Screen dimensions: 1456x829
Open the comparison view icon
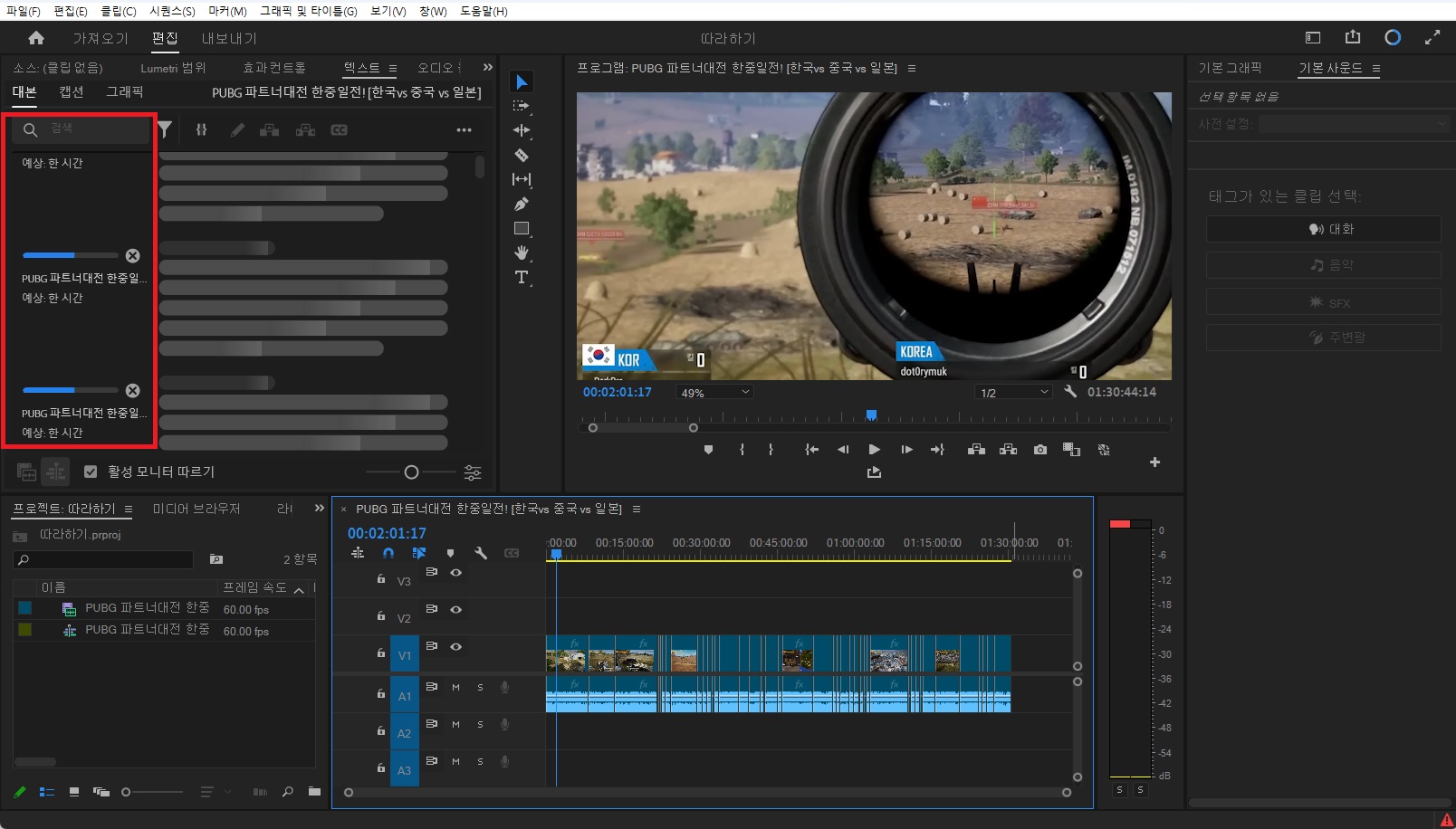tap(1071, 449)
